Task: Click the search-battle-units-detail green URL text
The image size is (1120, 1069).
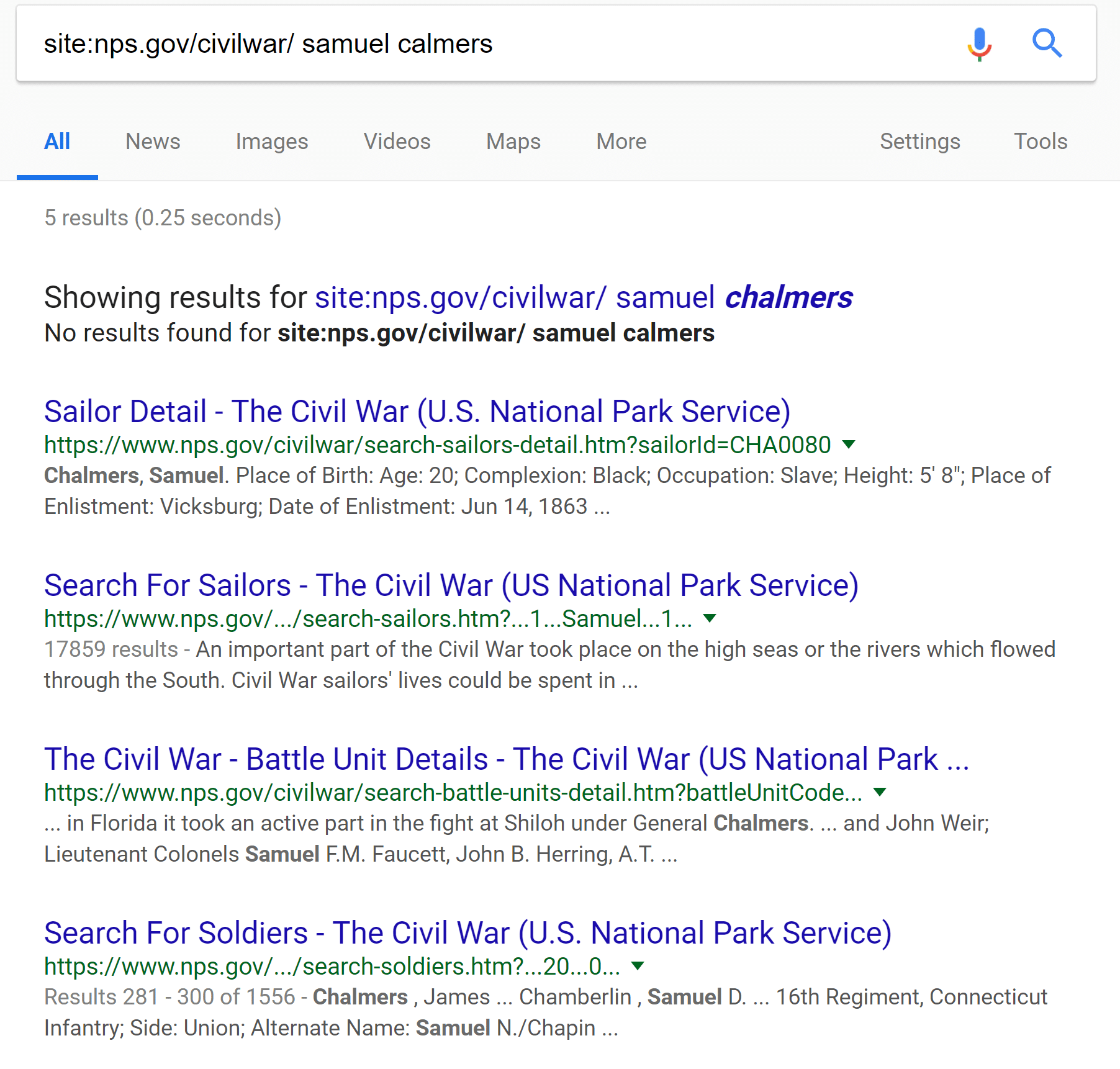Action: tap(453, 793)
